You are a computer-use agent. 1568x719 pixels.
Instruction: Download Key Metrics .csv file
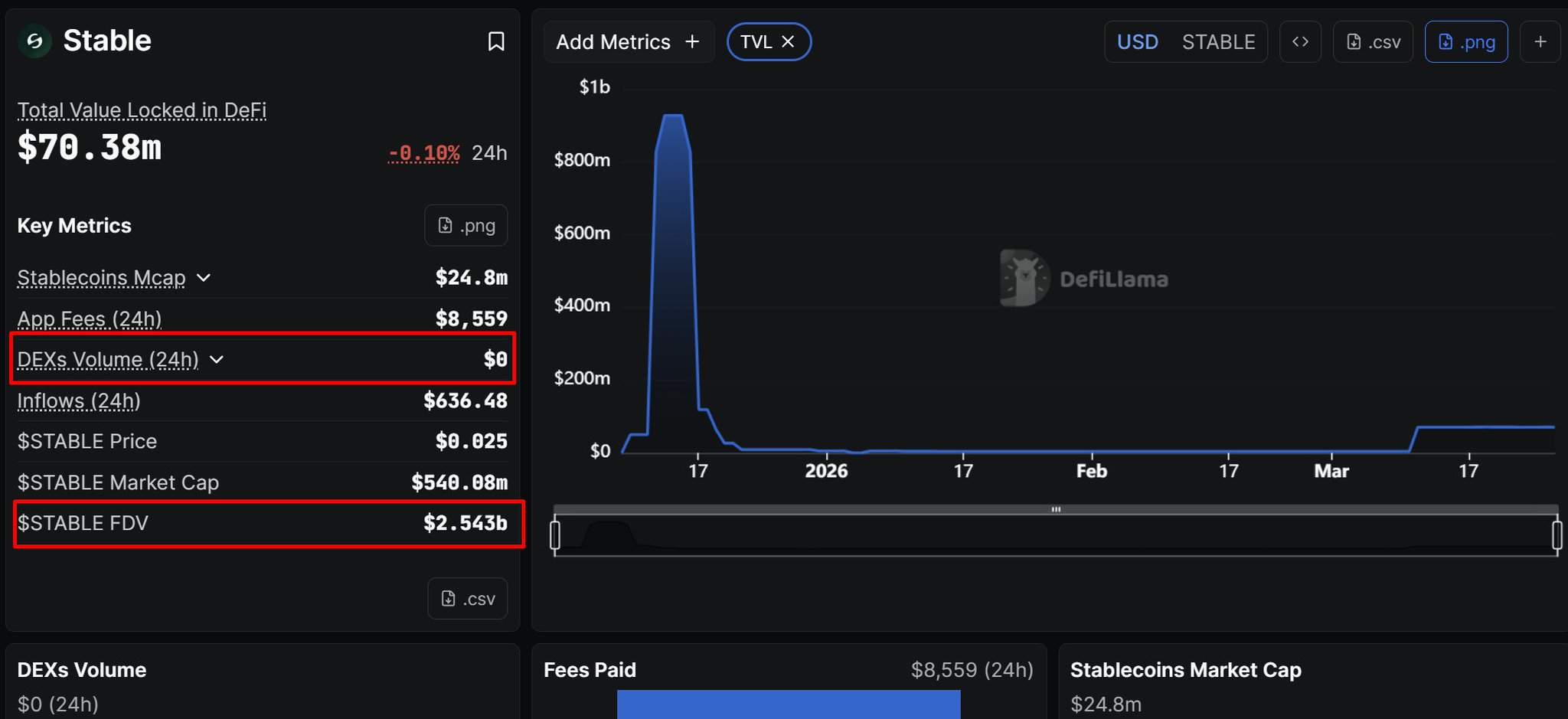click(x=468, y=599)
